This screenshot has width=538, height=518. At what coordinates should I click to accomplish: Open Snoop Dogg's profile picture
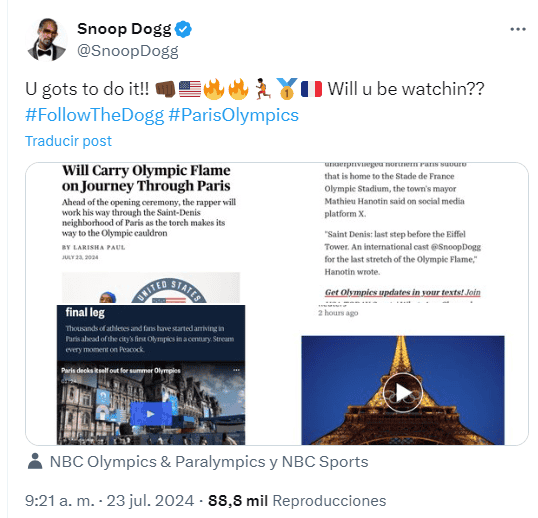[x=47, y=40]
